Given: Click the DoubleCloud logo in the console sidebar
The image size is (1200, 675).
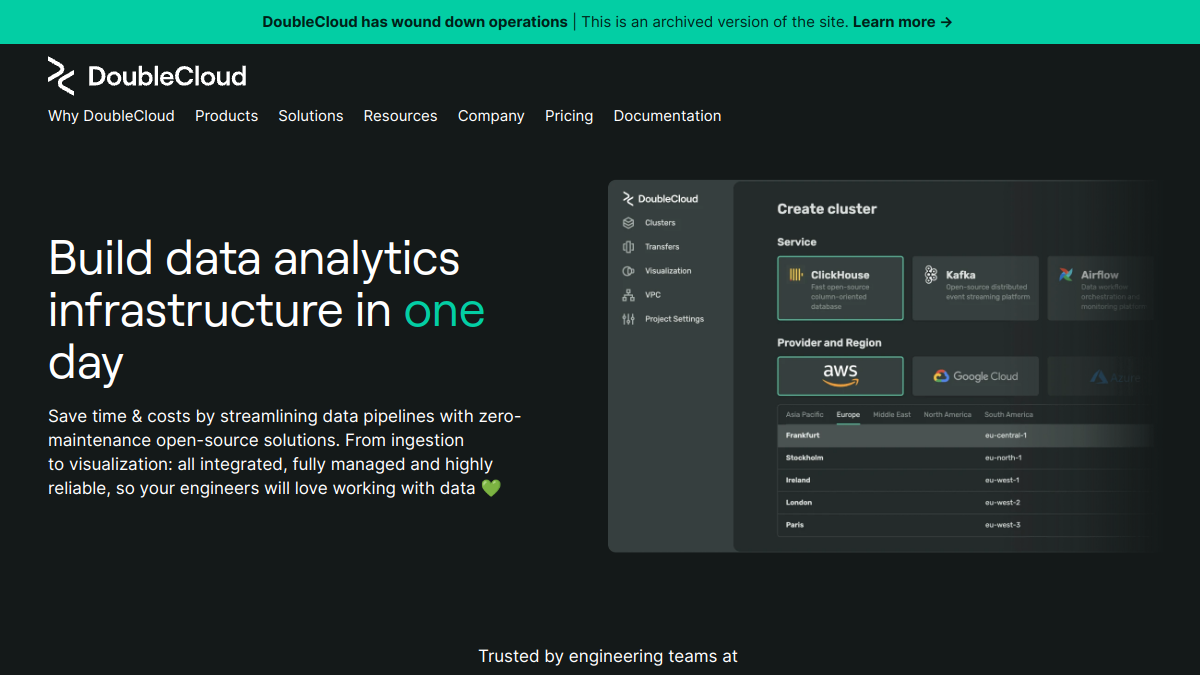Looking at the screenshot, I should [x=660, y=198].
